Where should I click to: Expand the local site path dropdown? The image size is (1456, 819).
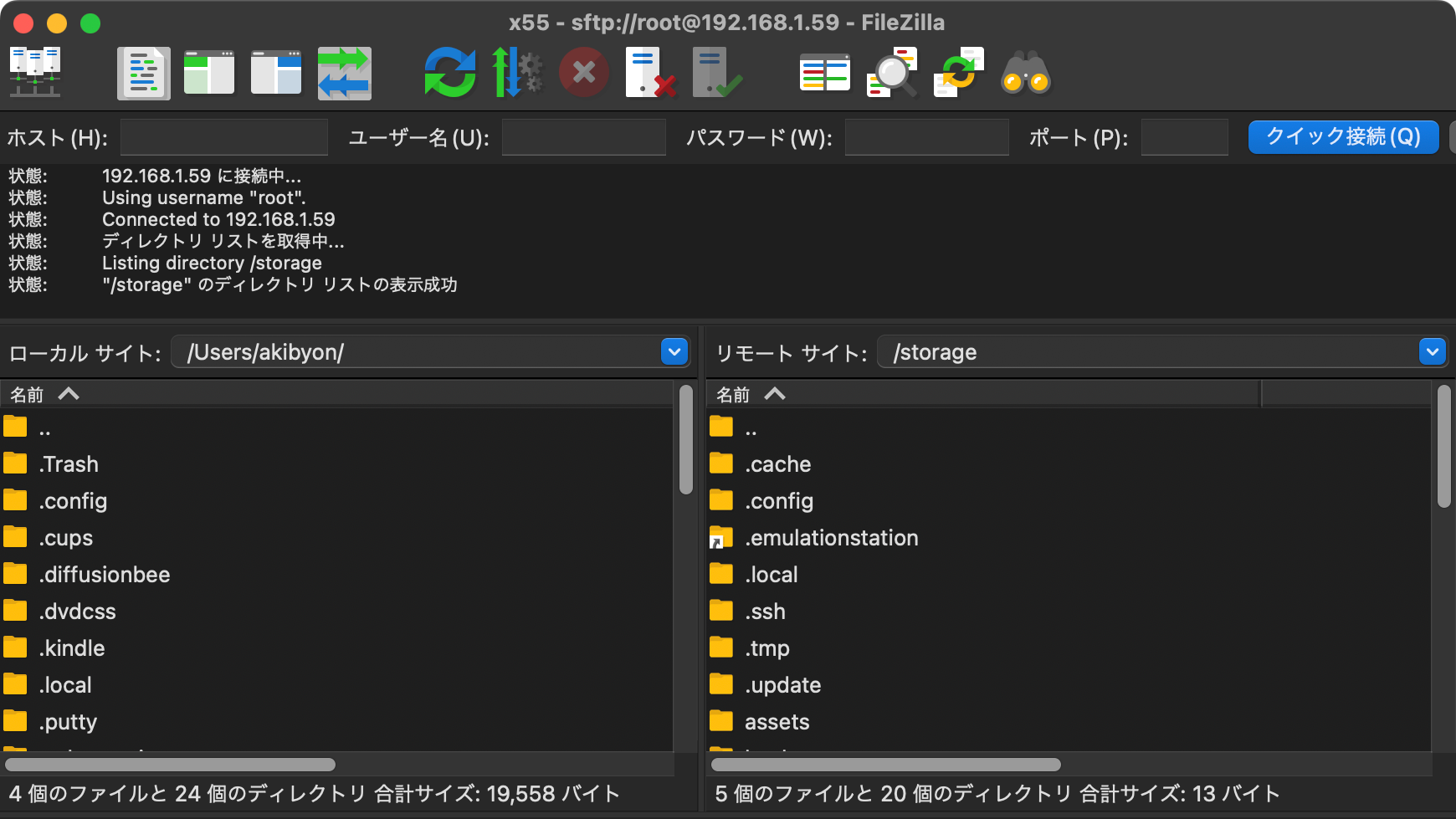(674, 352)
